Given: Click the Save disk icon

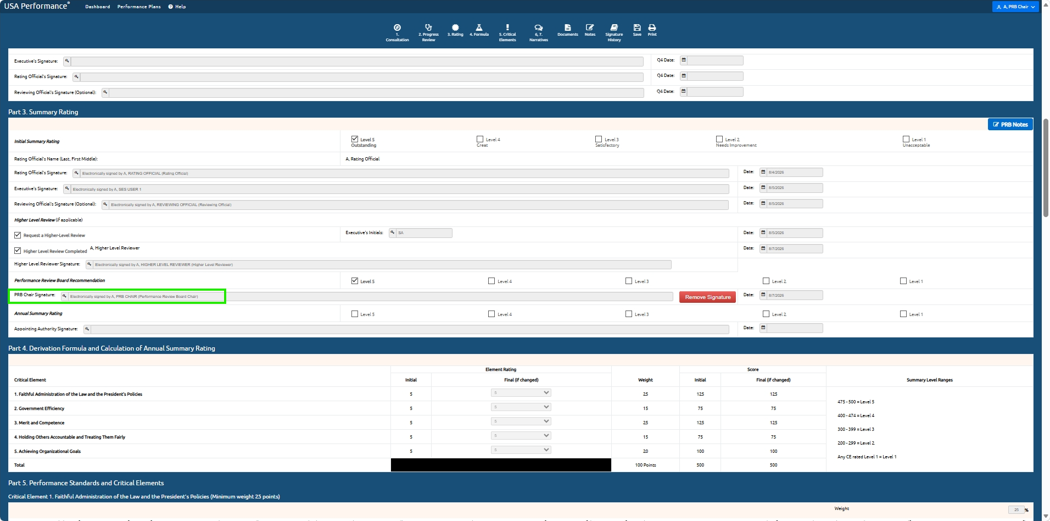Looking at the screenshot, I should [637, 29].
